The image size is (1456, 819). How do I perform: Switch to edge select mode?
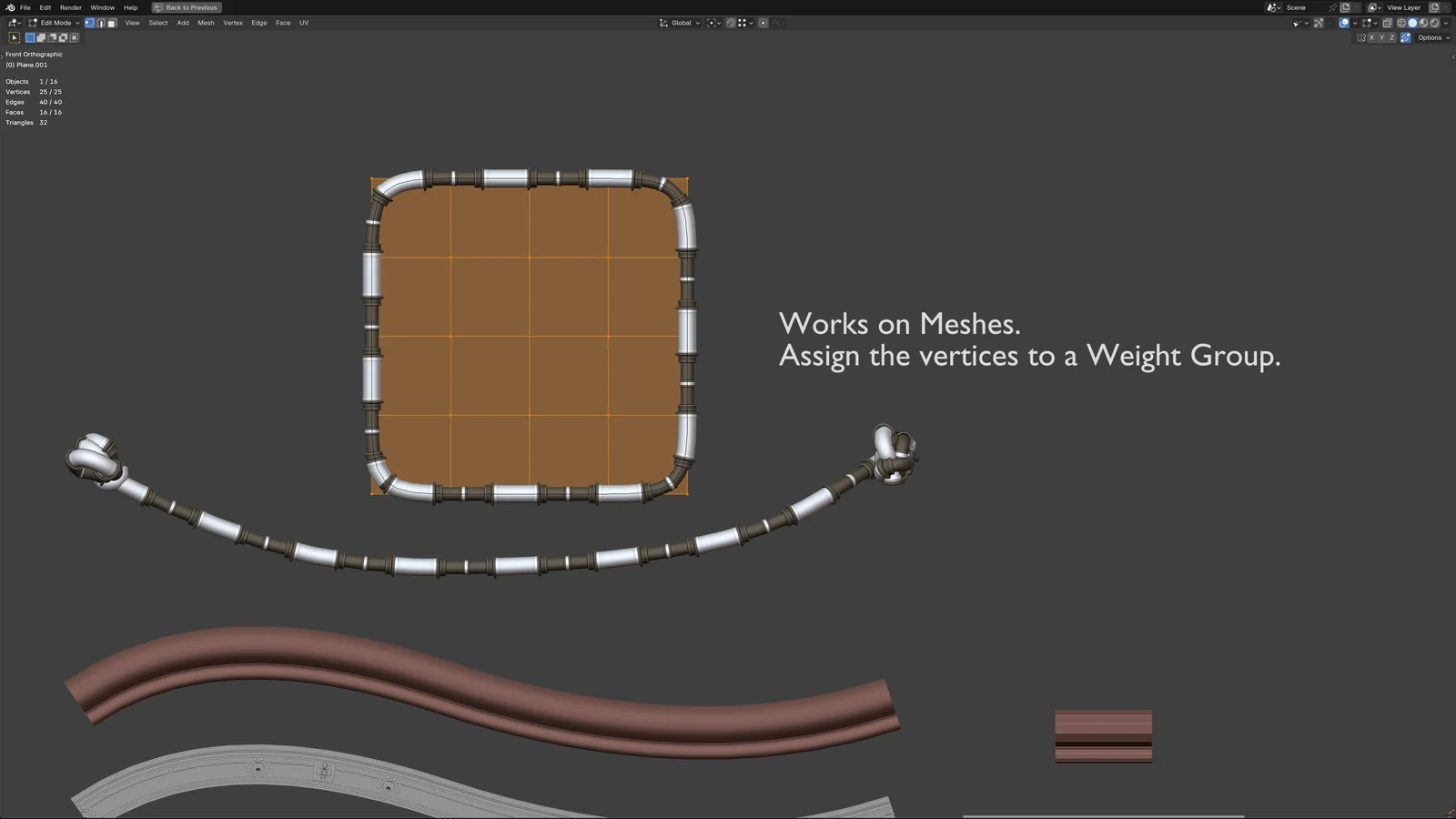click(100, 23)
